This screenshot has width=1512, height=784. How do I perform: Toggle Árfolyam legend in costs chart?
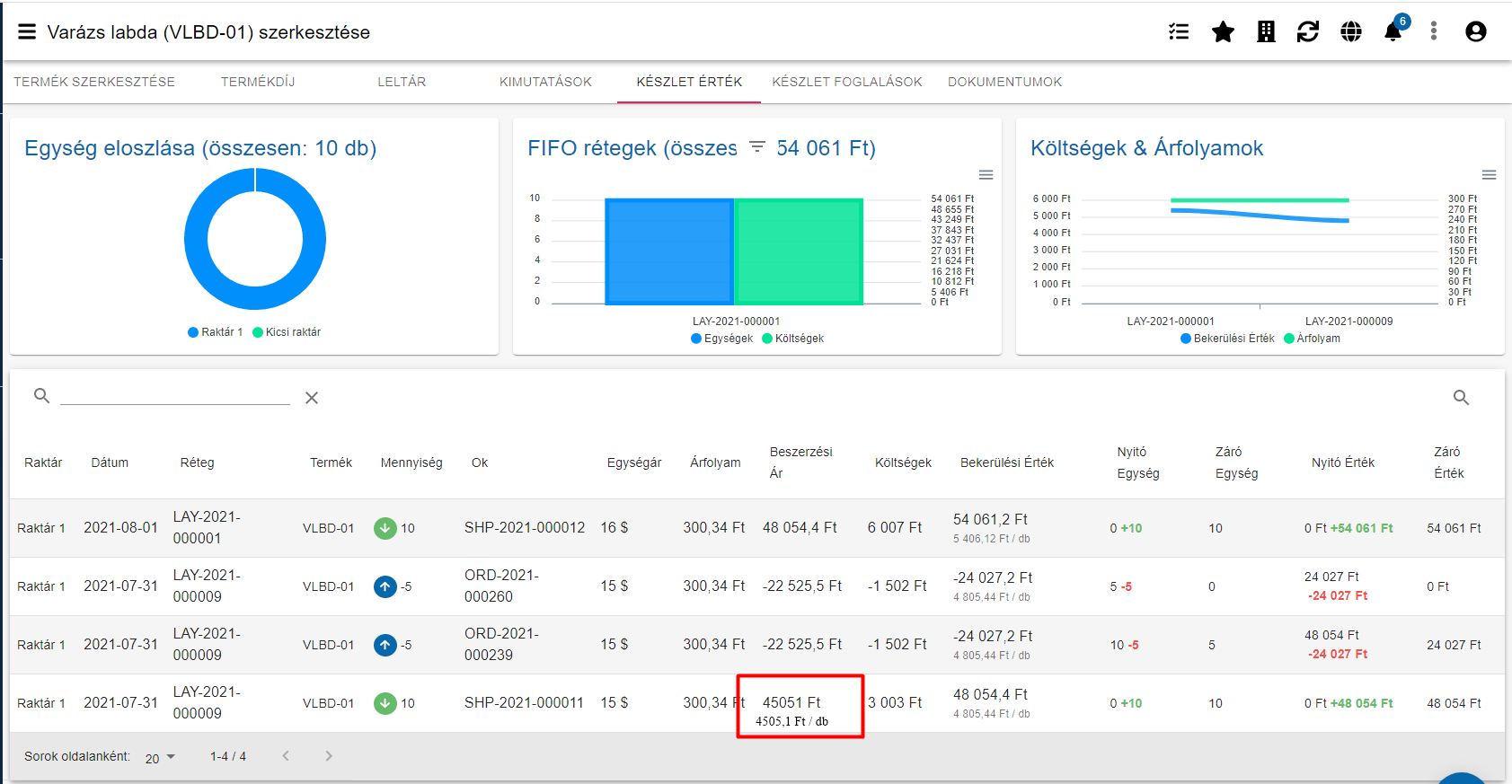pos(1312,339)
